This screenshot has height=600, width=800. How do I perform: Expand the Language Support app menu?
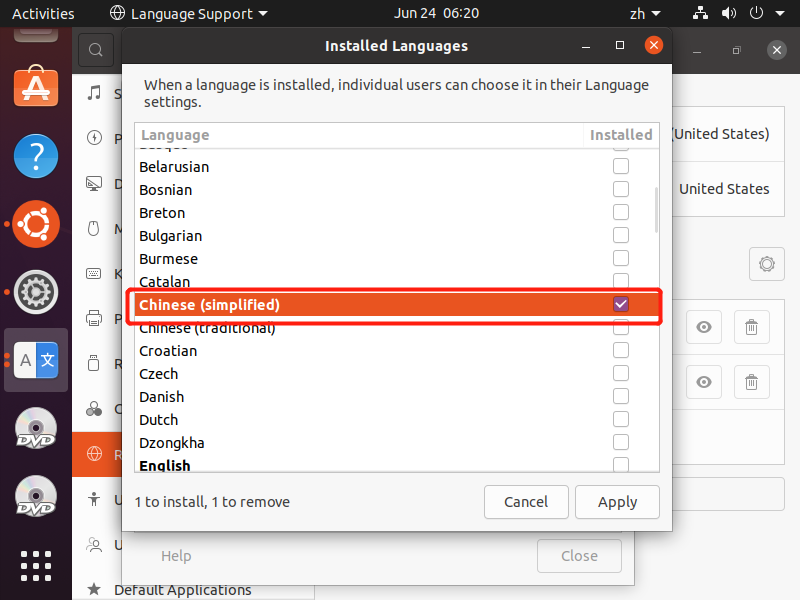click(x=188, y=14)
